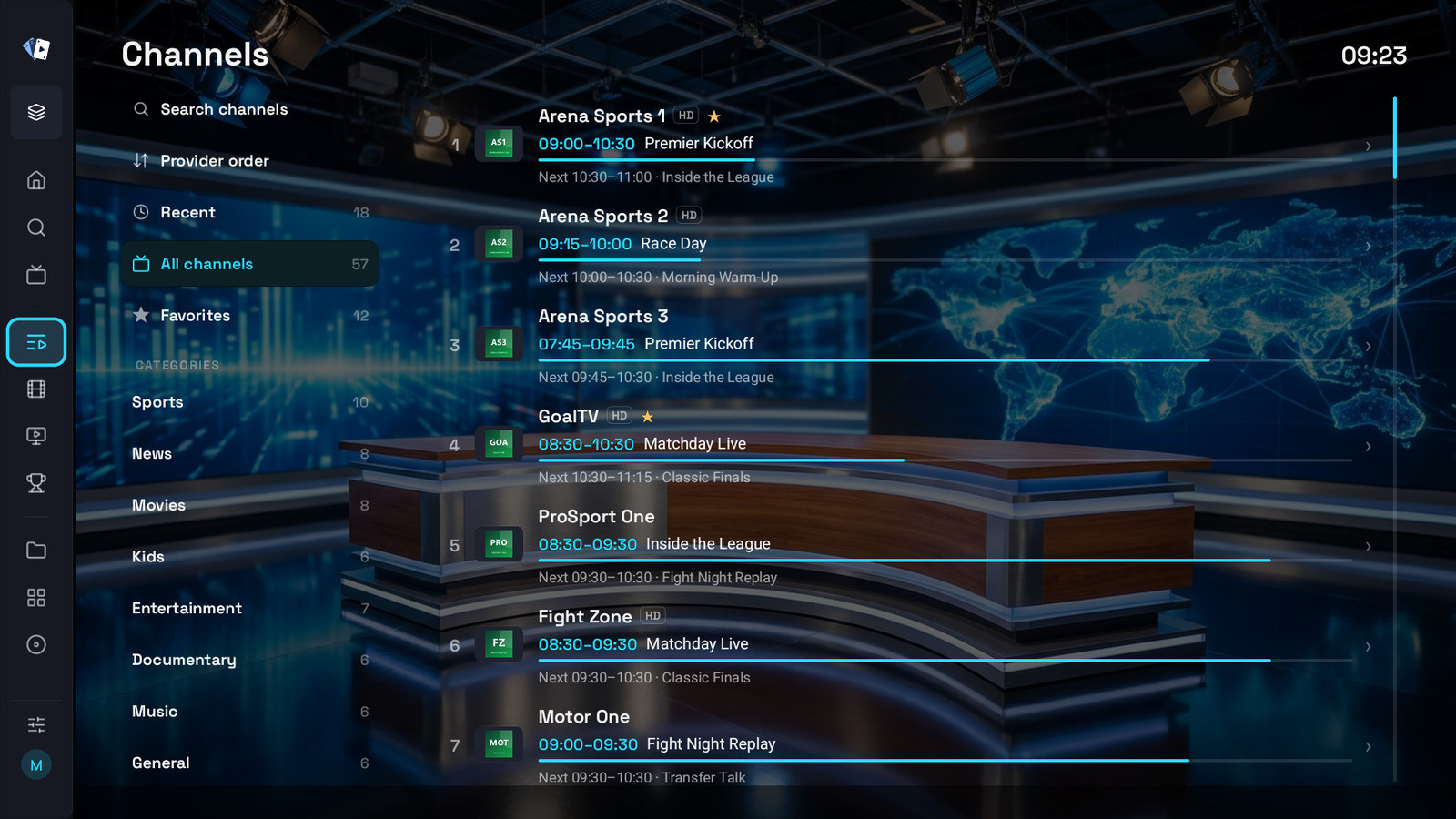Click the stacked layers icon
Image resolution: width=1456 pixels, height=819 pixels.
(36, 112)
